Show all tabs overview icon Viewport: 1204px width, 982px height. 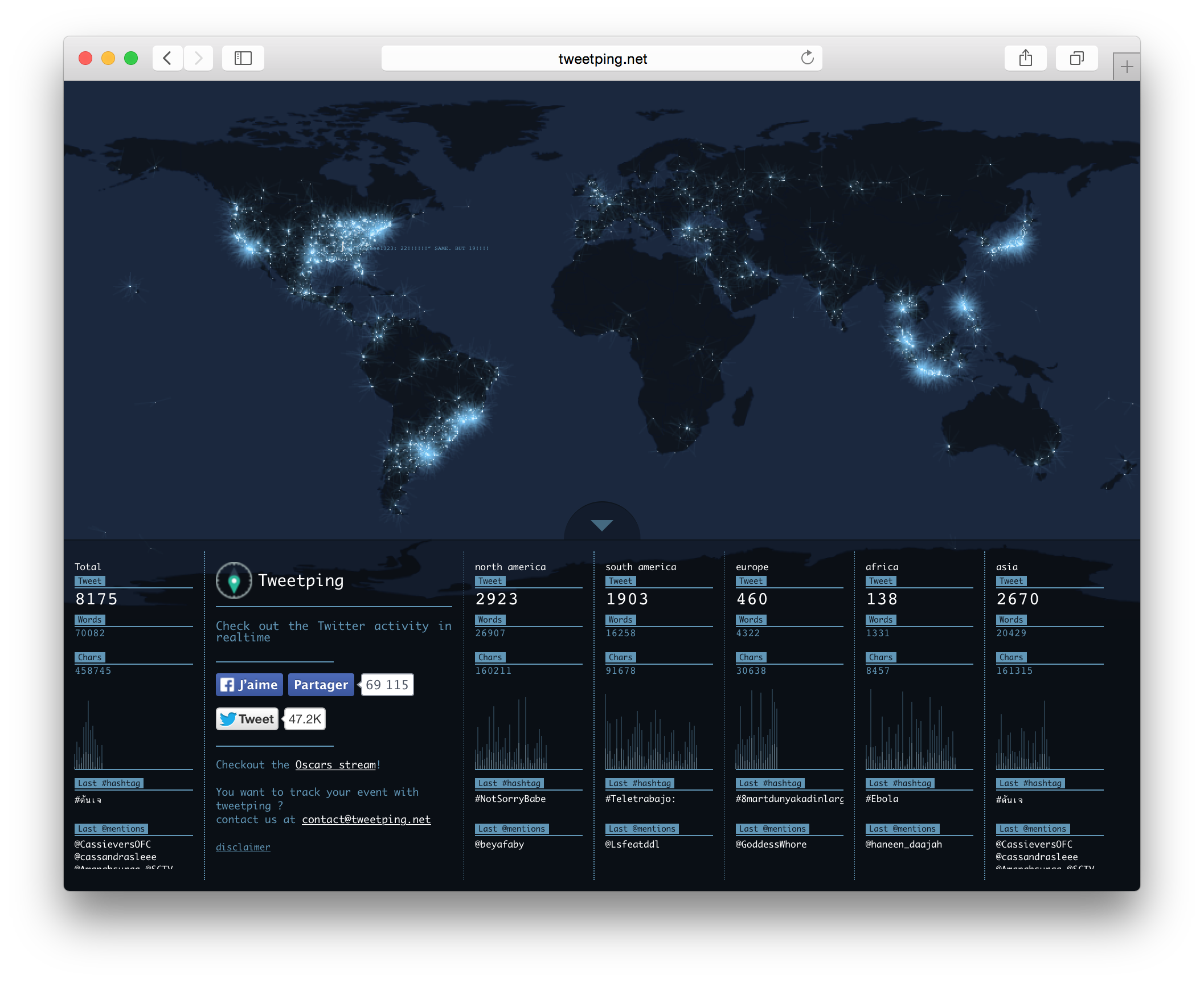(x=1076, y=58)
